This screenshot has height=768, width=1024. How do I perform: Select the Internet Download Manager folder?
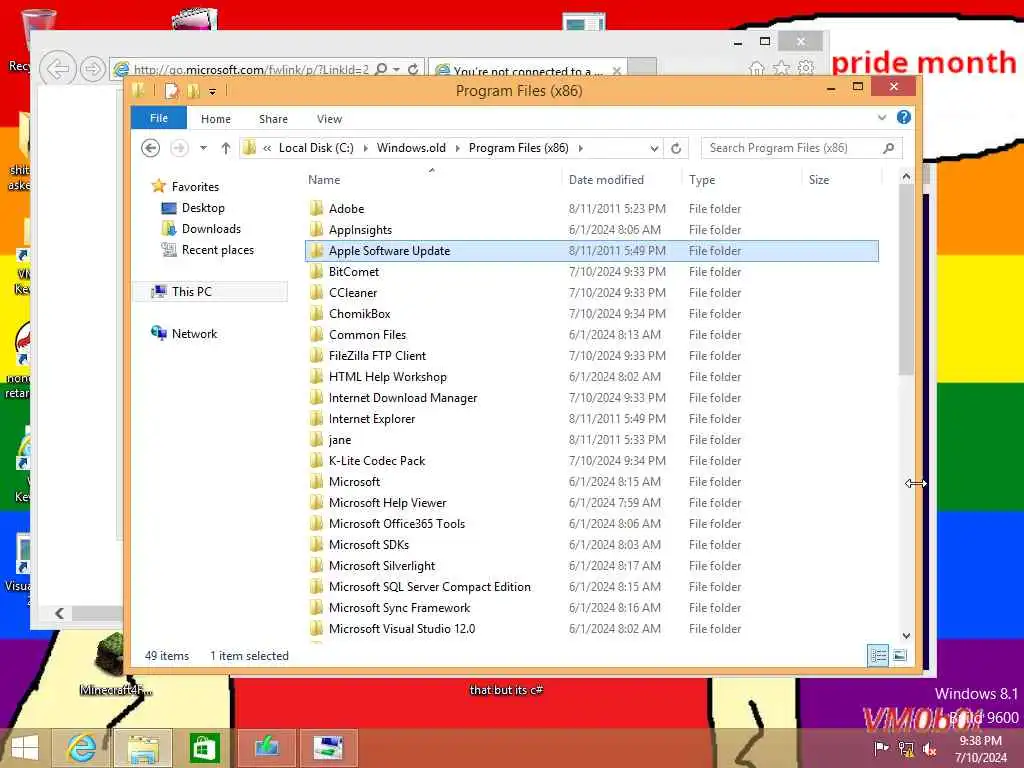point(402,398)
